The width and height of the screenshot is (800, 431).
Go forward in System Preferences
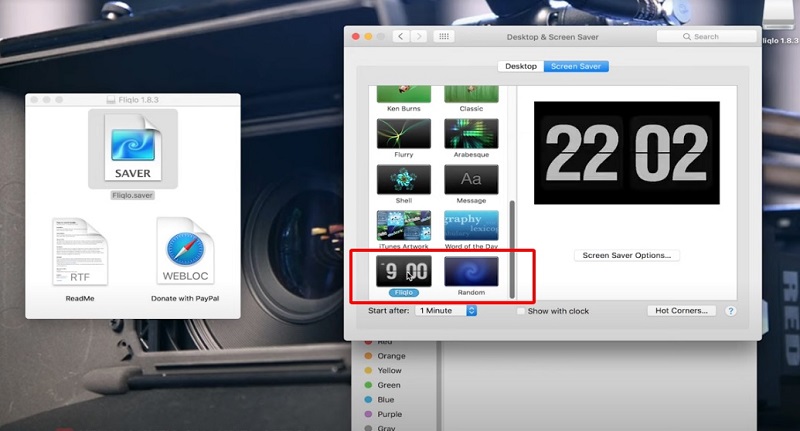419,37
